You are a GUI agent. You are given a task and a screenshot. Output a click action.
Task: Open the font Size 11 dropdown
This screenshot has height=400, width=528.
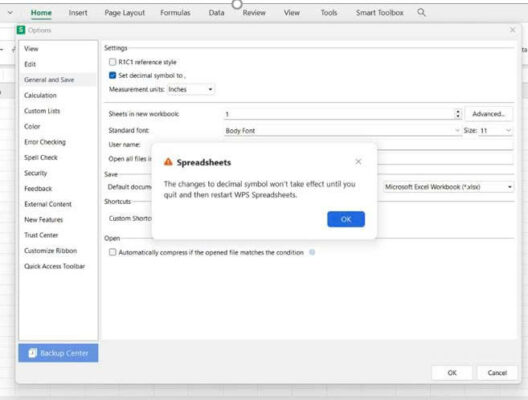pos(495,131)
